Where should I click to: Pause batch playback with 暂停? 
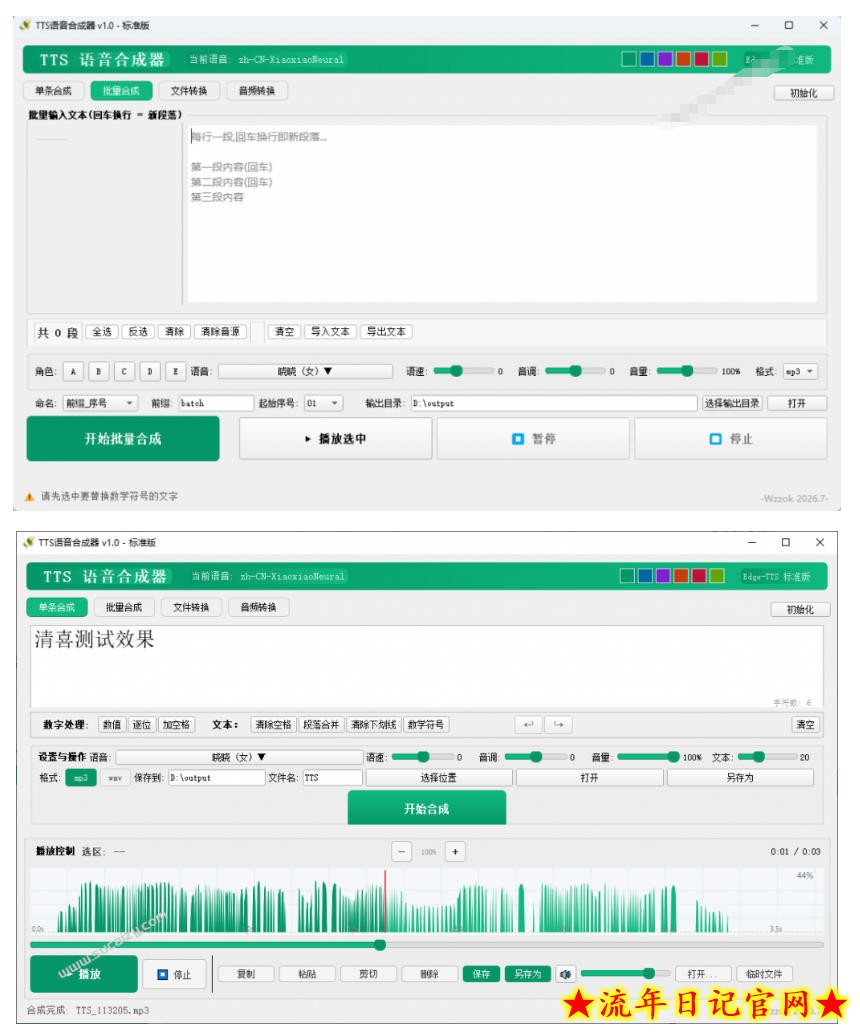(533, 438)
